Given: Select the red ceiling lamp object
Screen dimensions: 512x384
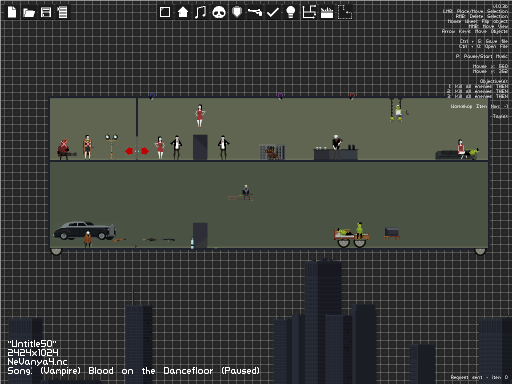Looking at the screenshot, I should [352, 96].
